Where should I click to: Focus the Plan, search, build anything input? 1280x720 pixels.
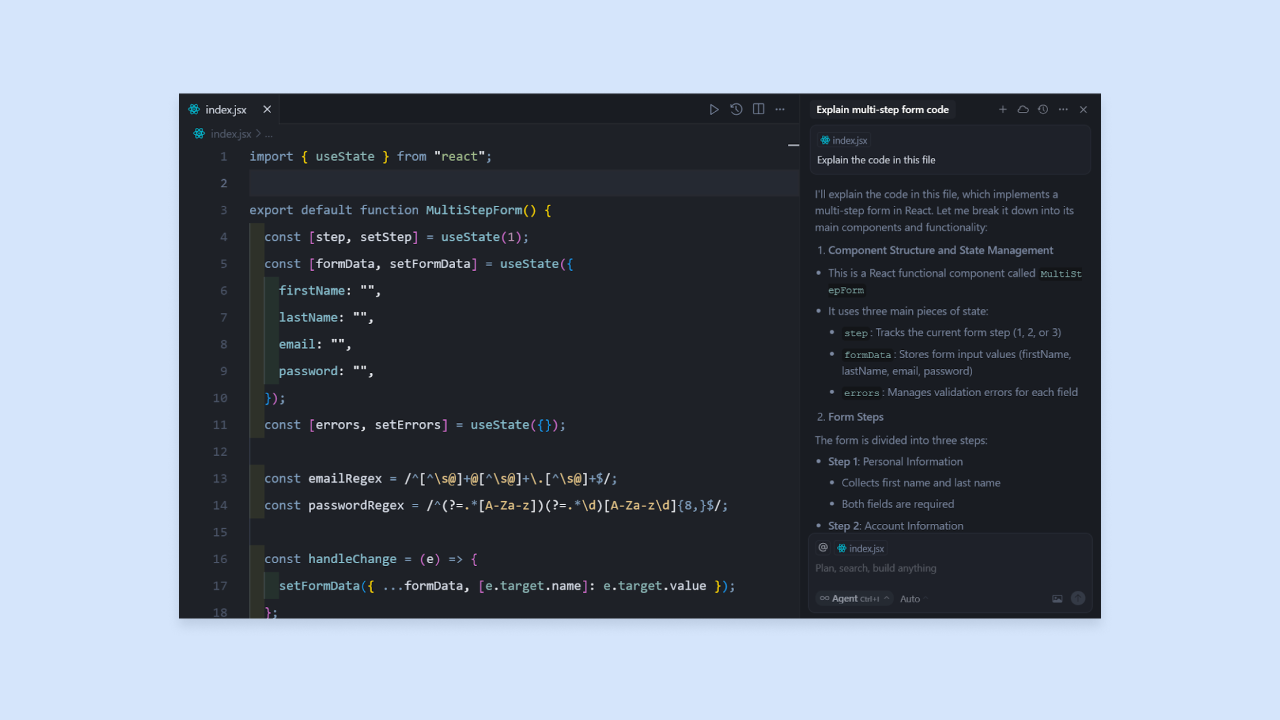click(950, 568)
